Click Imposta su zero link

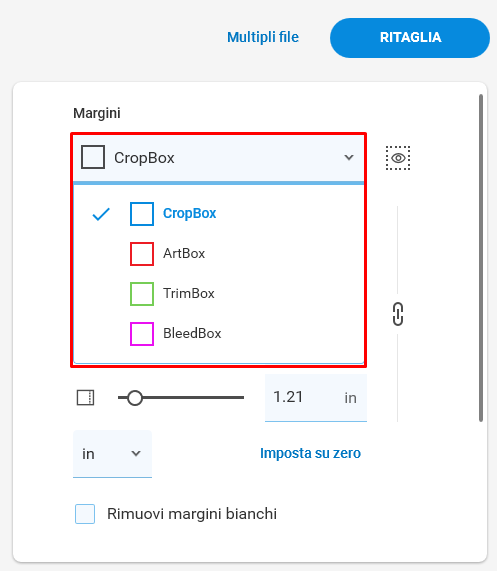coord(310,453)
